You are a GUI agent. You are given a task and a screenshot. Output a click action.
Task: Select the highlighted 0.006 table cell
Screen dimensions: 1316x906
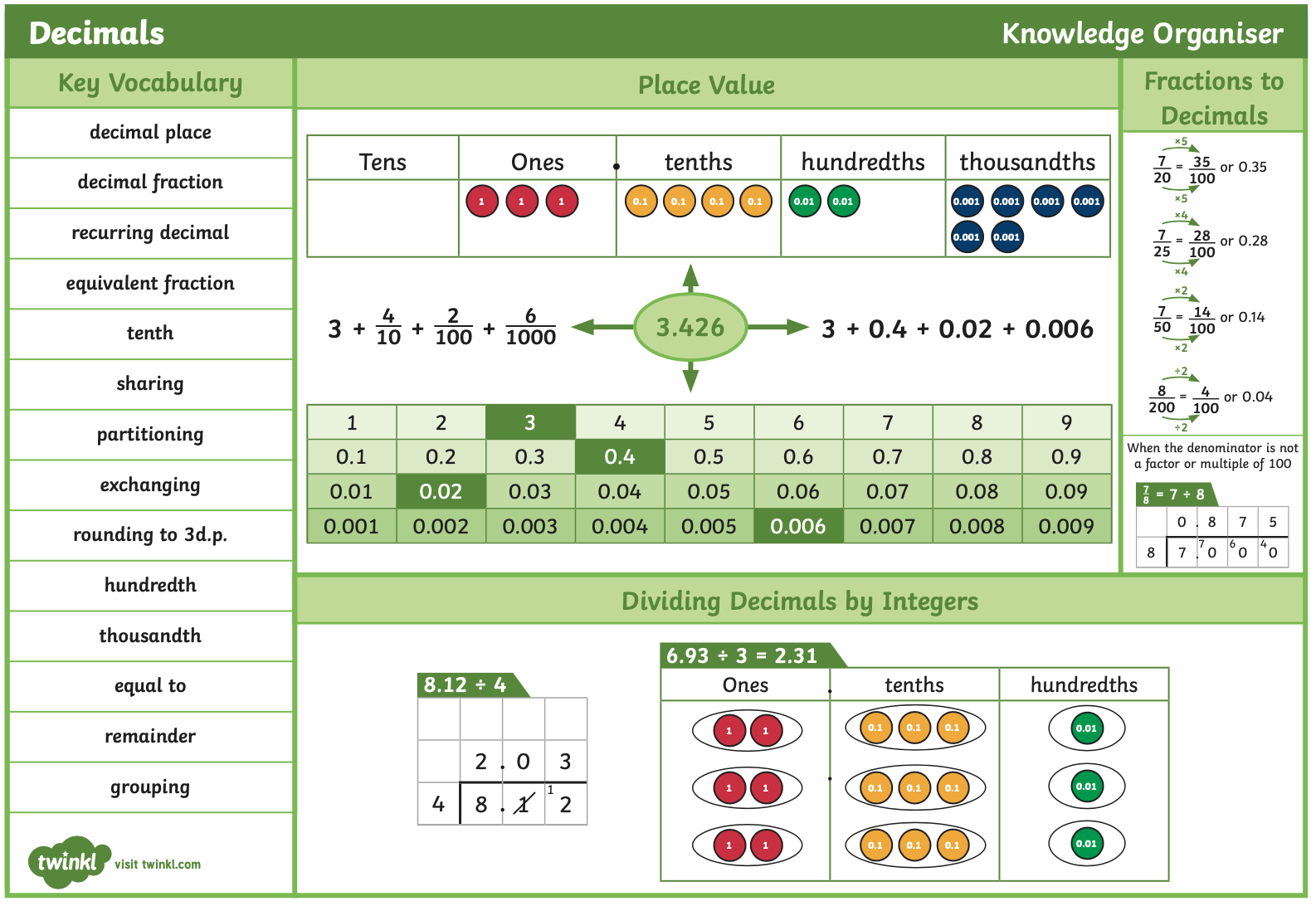(798, 526)
